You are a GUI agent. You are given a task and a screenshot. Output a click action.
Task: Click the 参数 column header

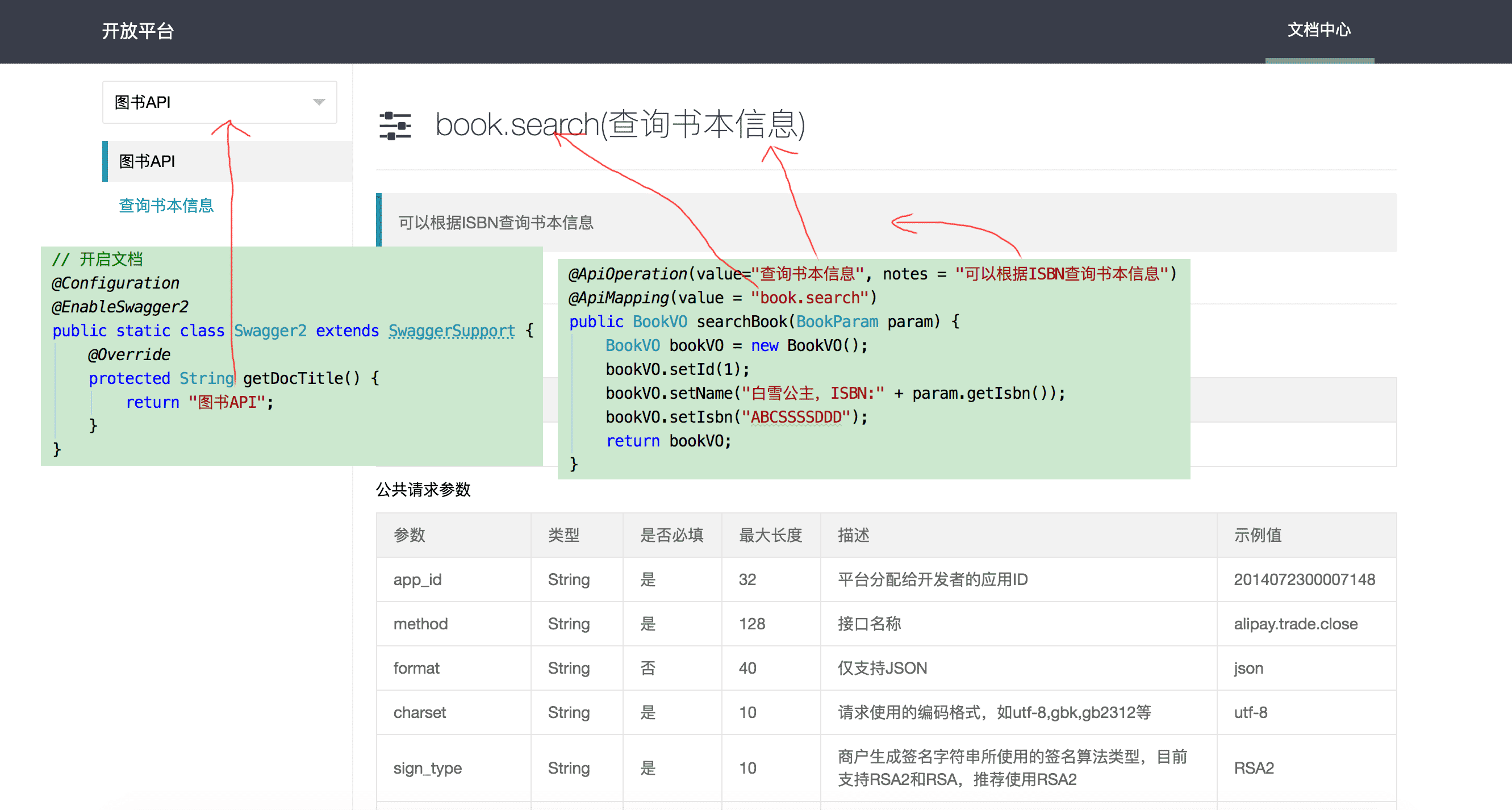[409, 535]
